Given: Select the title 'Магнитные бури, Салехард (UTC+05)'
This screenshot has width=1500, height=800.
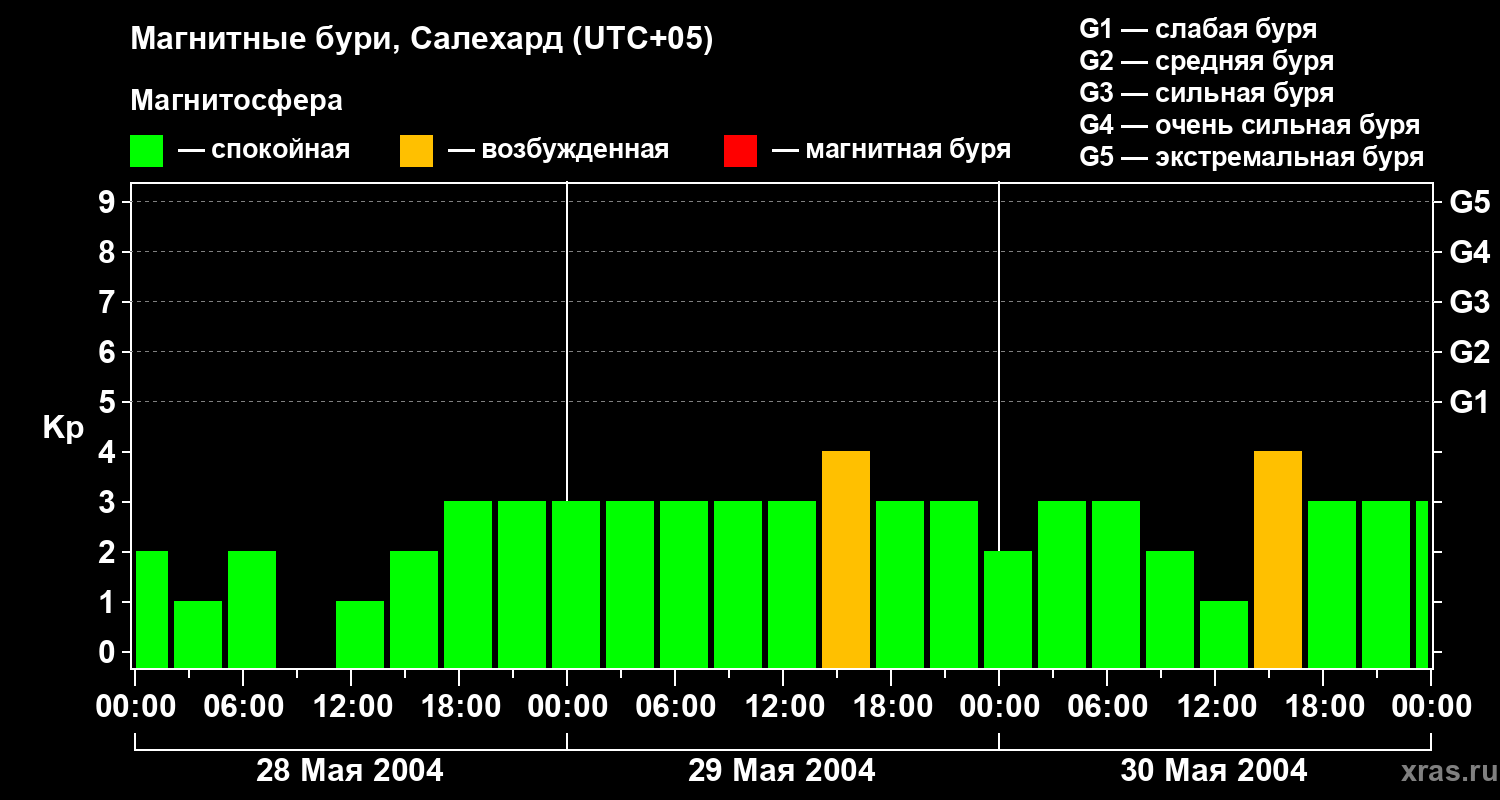Looking at the screenshot, I should [x=421, y=40].
